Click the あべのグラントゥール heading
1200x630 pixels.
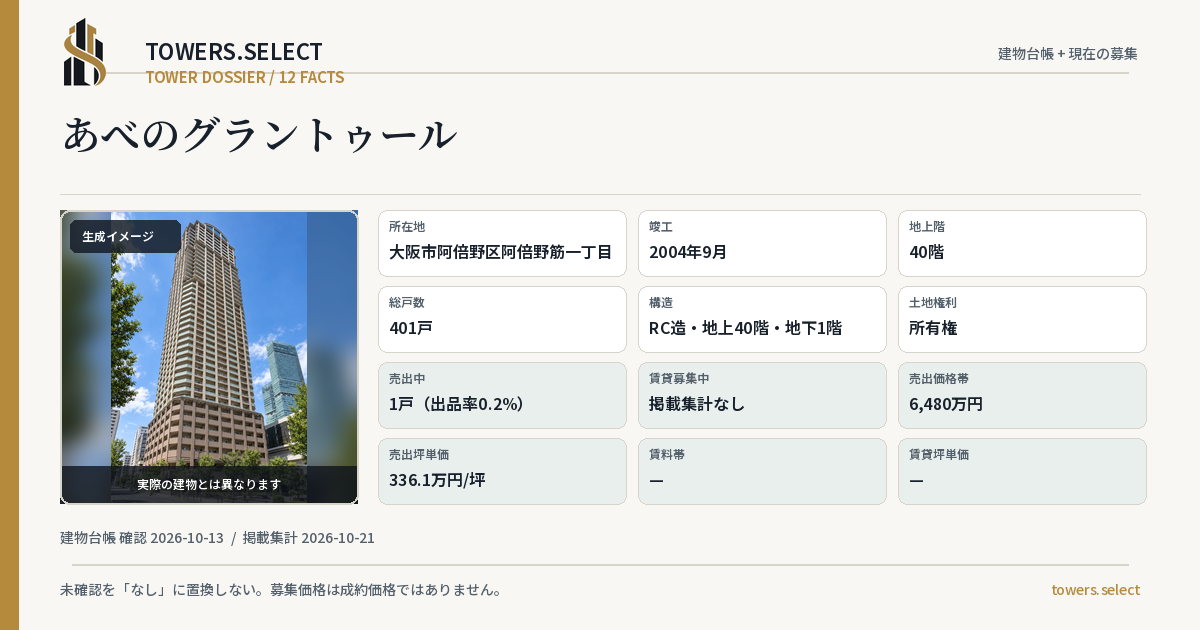point(260,135)
